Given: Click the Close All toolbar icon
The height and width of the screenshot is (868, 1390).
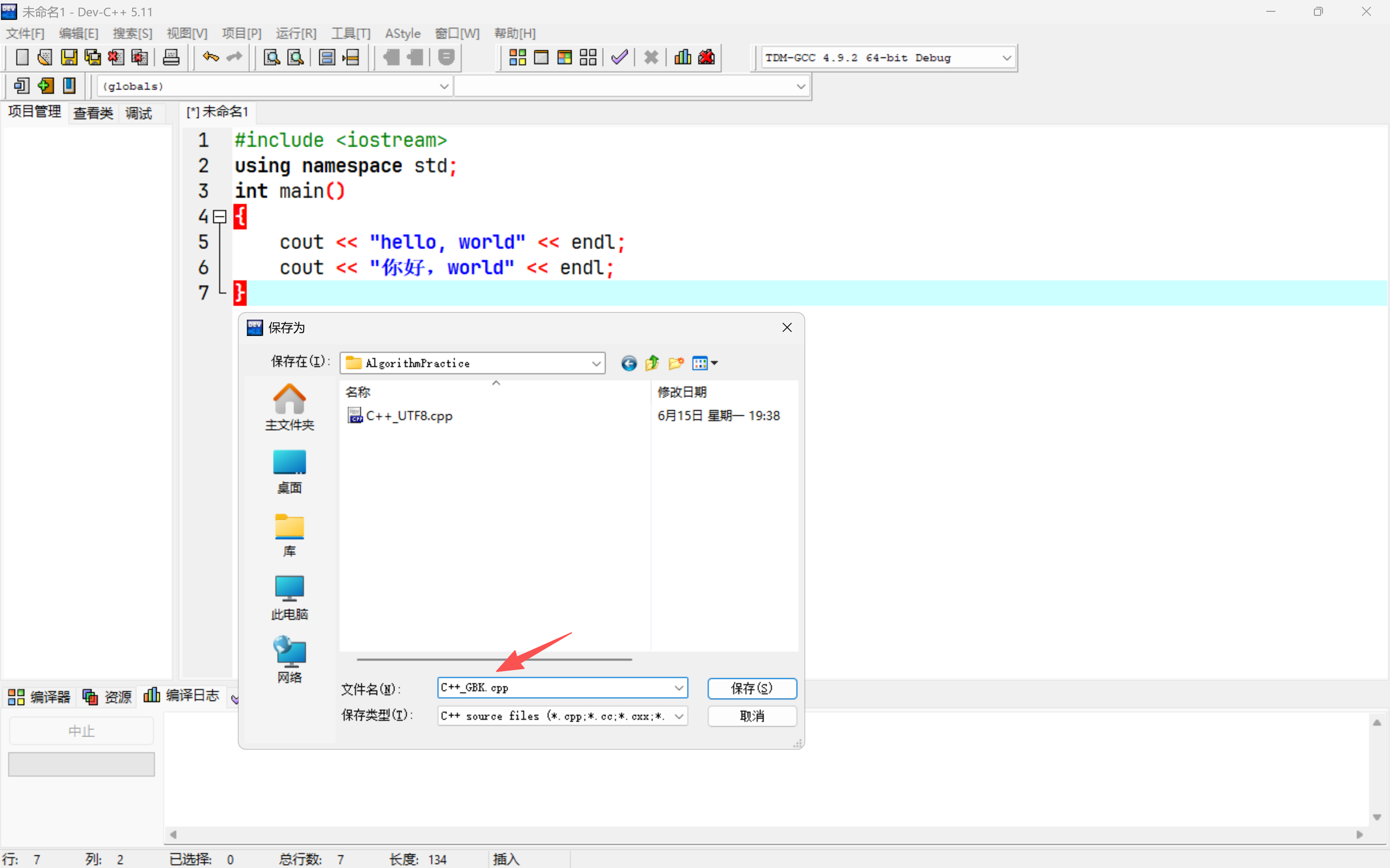Looking at the screenshot, I should pos(139,58).
